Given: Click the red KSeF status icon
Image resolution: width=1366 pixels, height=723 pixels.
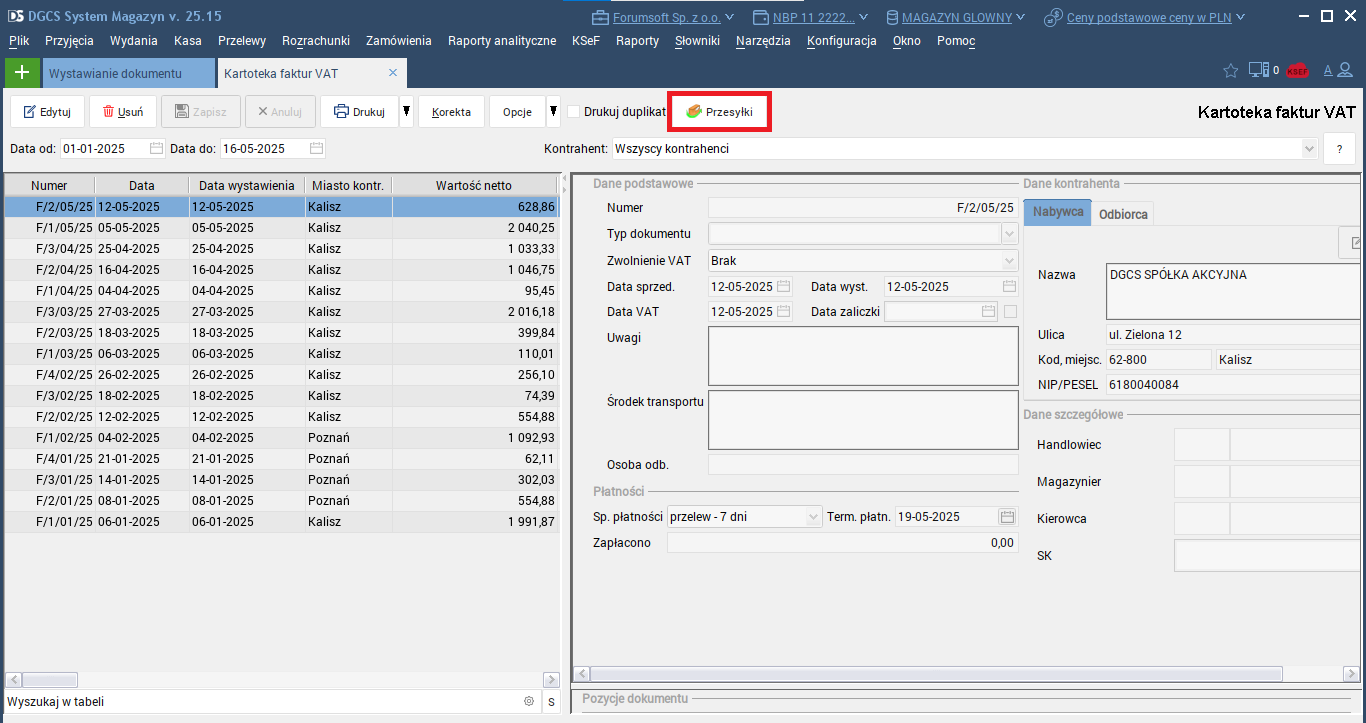Looking at the screenshot, I should tap(1297, 71).
